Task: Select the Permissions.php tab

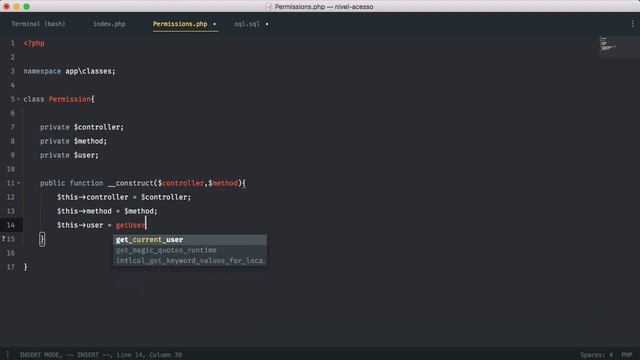Action: (180, 24)
